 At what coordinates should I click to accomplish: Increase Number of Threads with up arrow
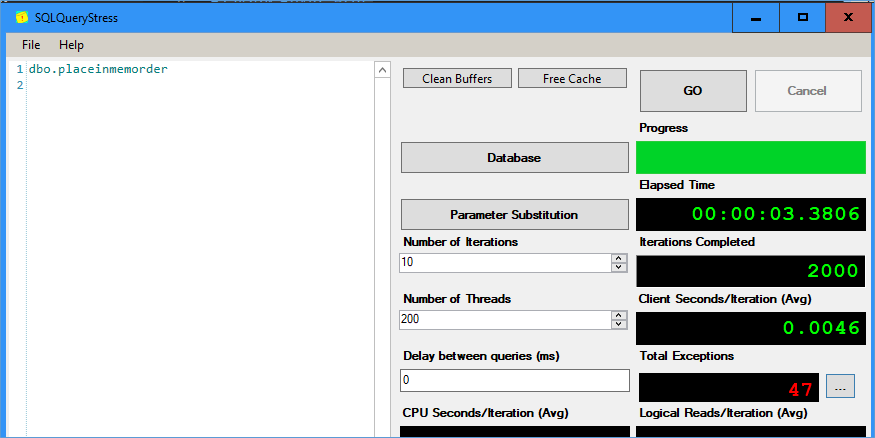pyautogui.click(x=619, y=315)
